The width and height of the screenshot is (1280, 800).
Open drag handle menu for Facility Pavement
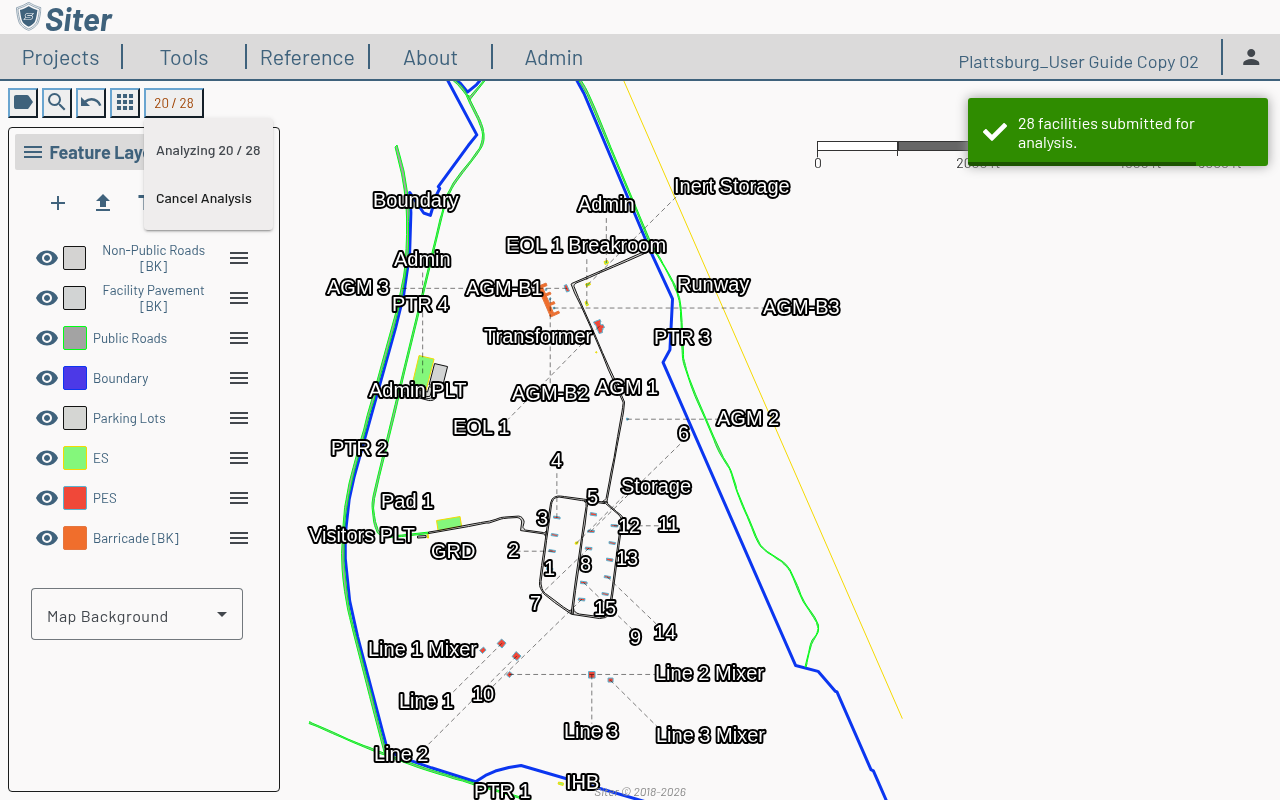pyautogui.click(x=239, y=298)
